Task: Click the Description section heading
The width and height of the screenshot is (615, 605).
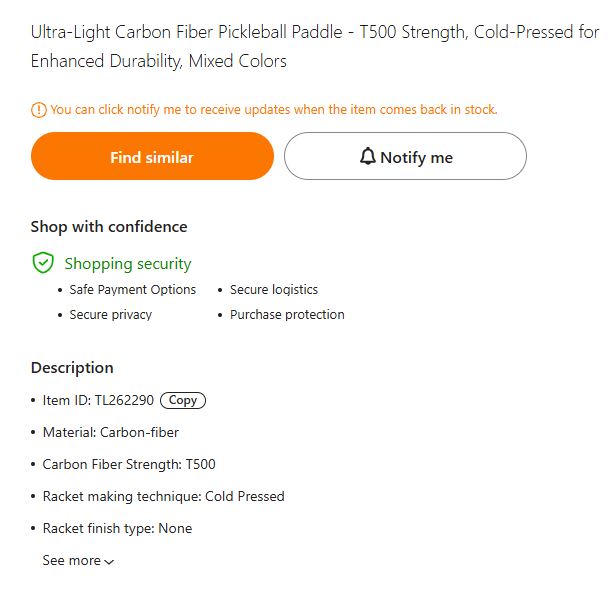Action: point(72,368)
